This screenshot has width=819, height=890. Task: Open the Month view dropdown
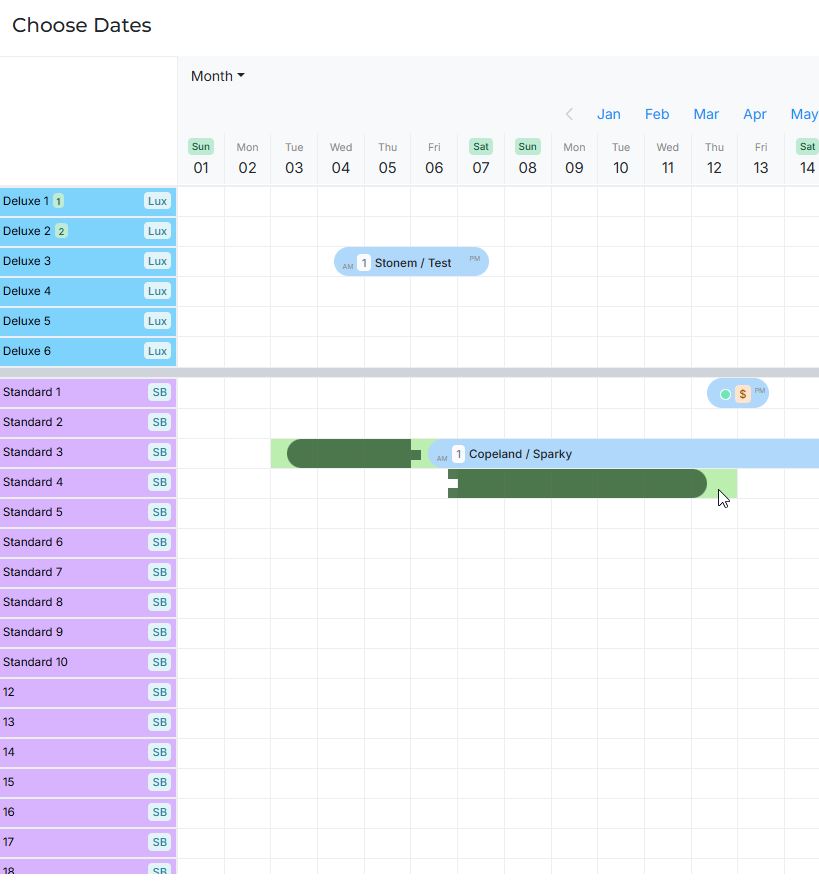point(217,76)
